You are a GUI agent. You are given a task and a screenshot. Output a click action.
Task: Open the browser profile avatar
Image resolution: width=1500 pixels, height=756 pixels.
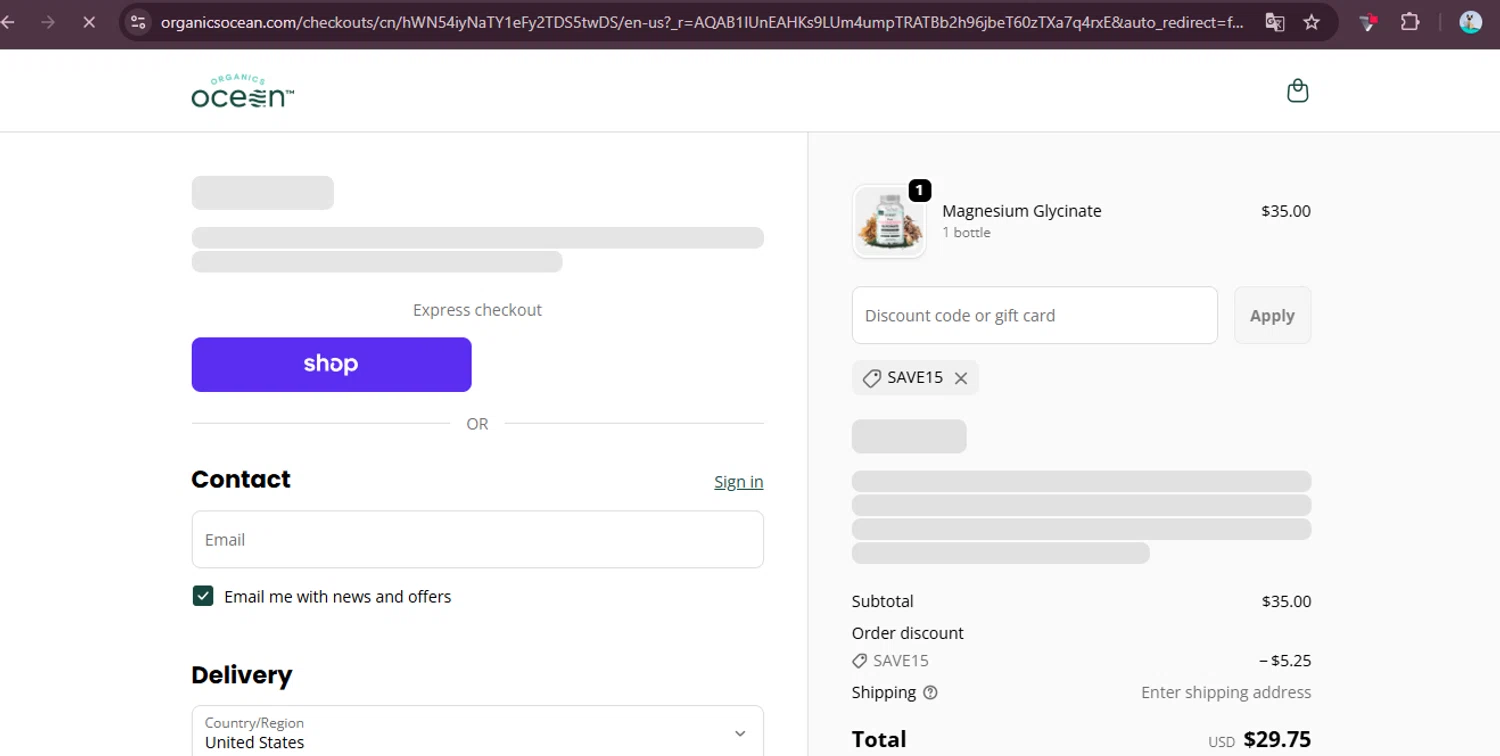(x=1470, y=22)
